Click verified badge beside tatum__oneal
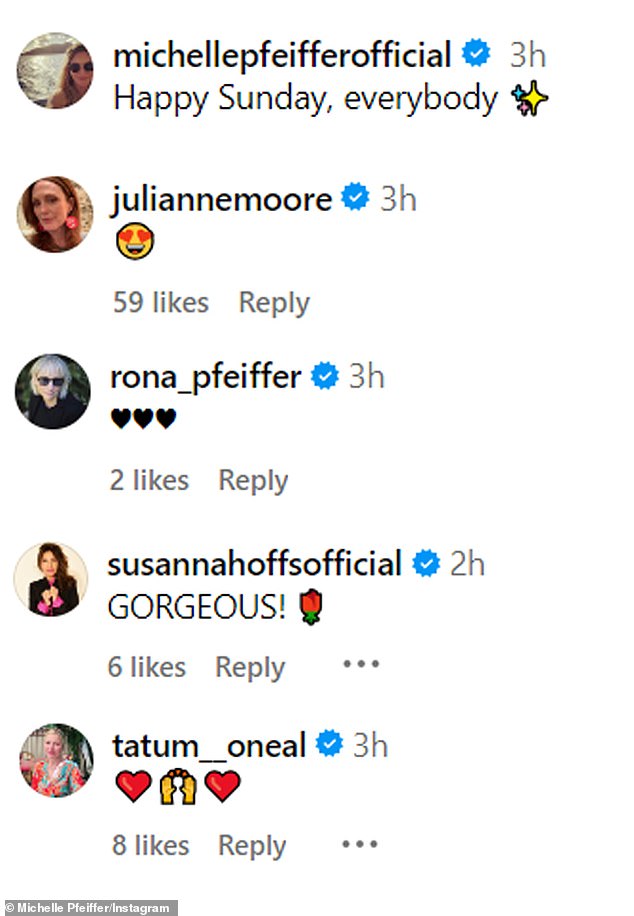This screenshot has height=916, width=634. 330,744
